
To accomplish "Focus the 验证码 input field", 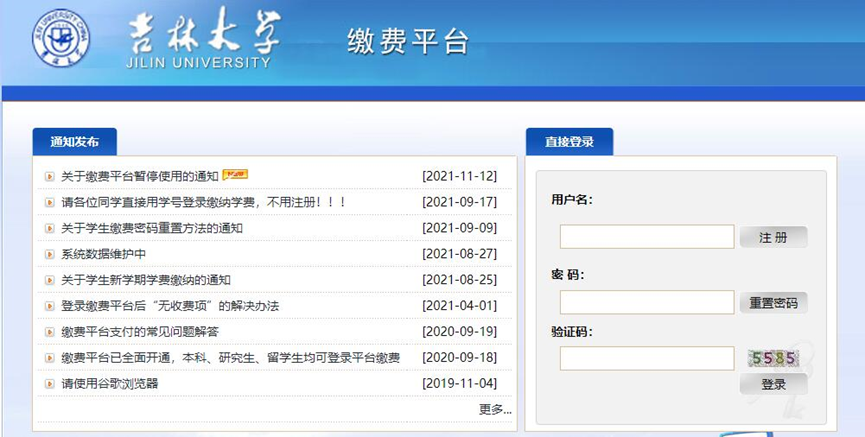I will [x=646, y=358].
